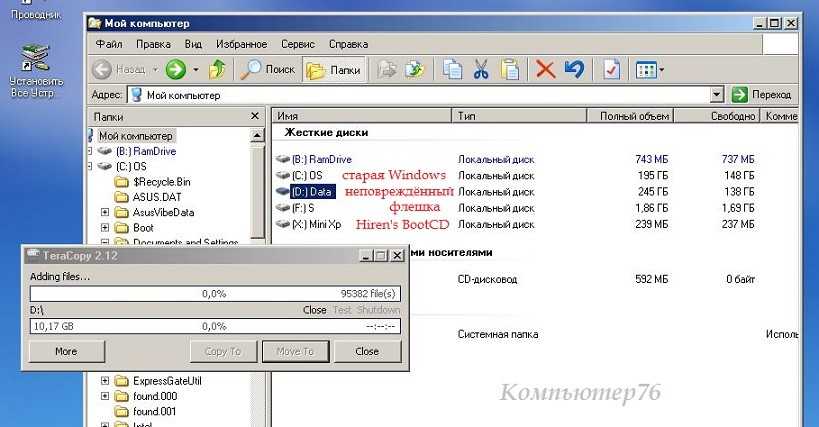Click the large Close button in TeraCopy
This screenshot has height=427, width=819.
[x=367, y=351]
